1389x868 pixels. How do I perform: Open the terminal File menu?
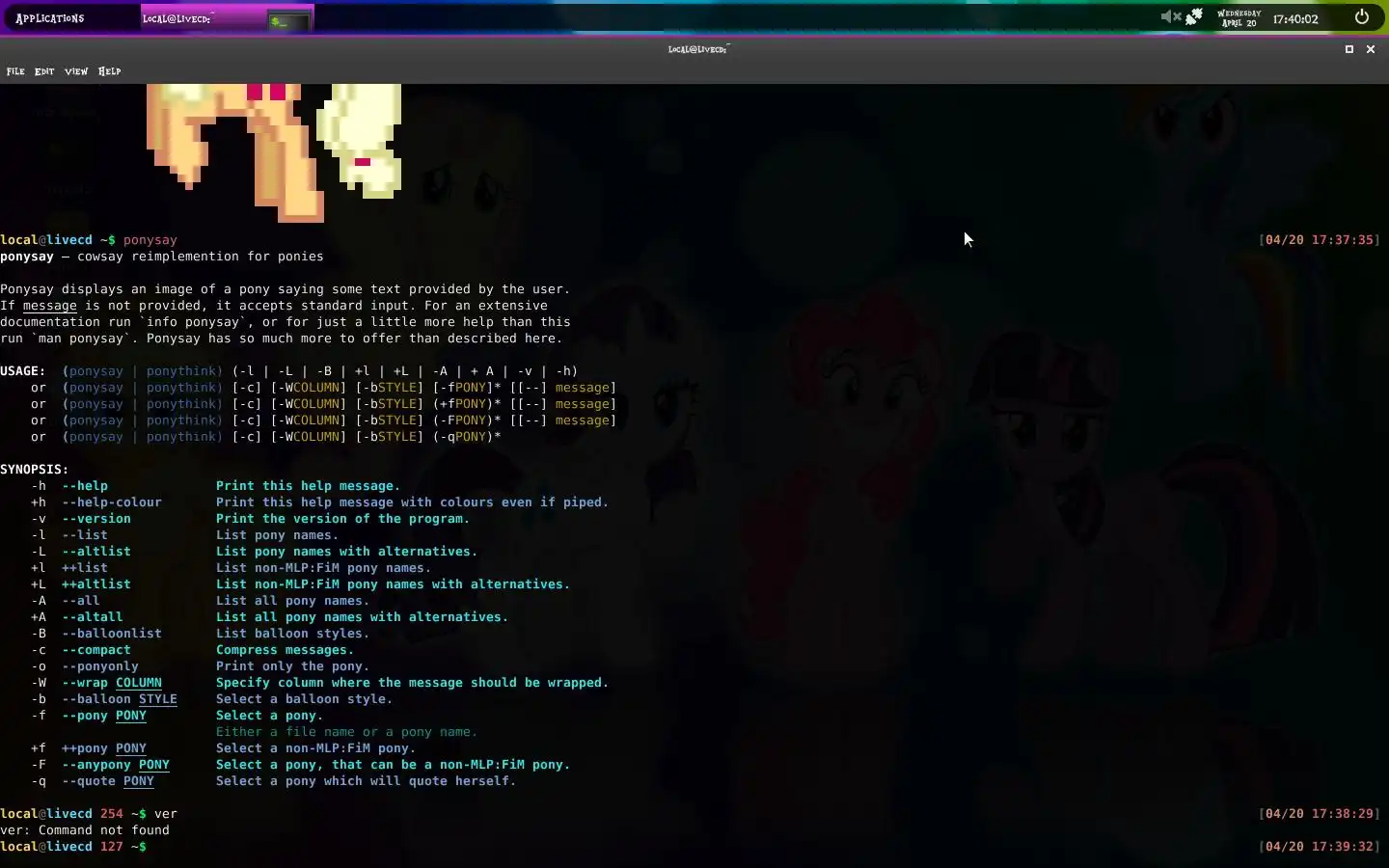click(x=15, y=71)
